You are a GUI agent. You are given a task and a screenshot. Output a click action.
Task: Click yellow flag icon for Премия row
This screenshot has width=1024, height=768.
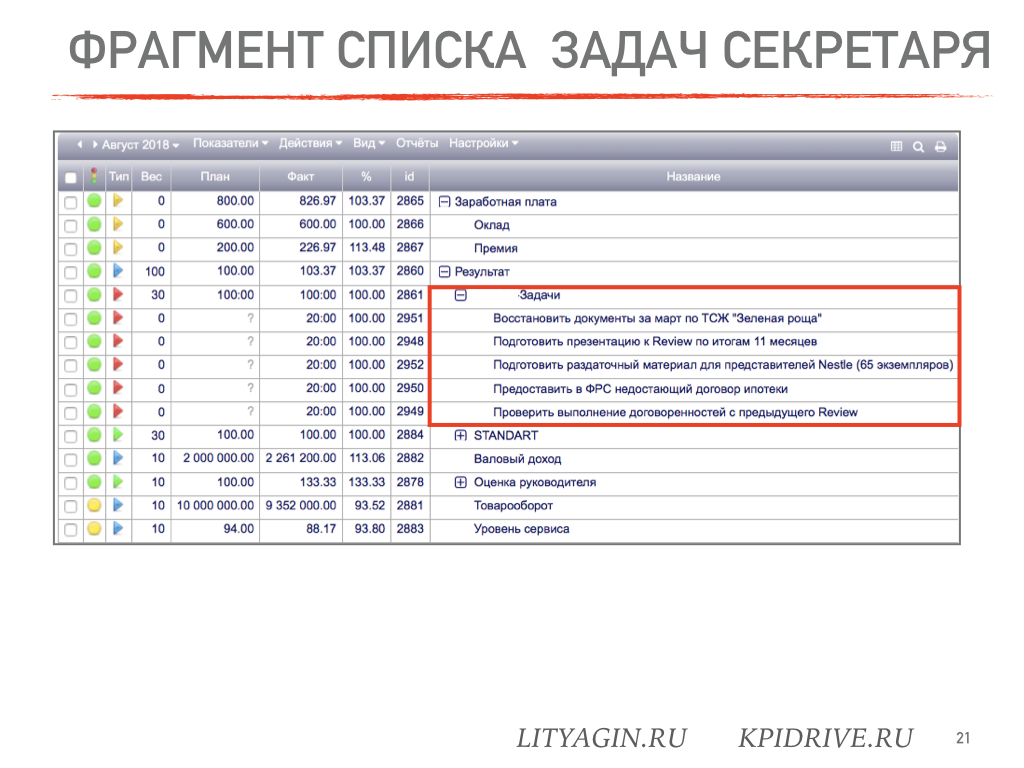click(x=118, y=248)
